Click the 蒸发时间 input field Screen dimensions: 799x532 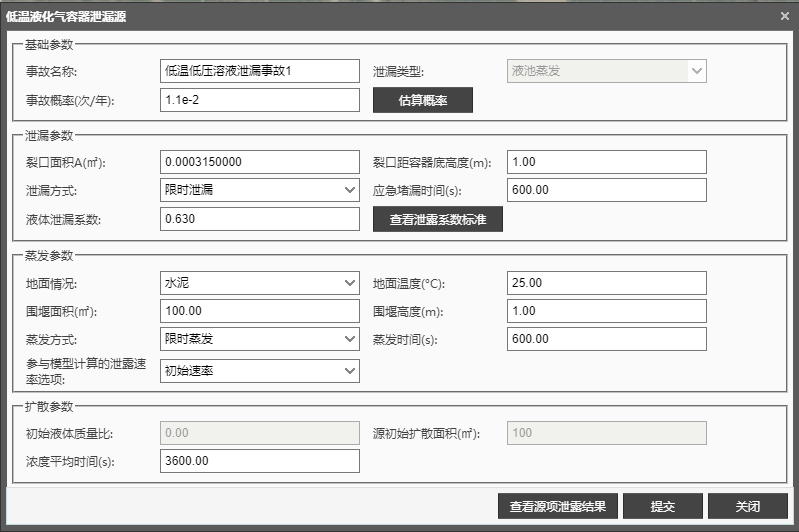607,339
